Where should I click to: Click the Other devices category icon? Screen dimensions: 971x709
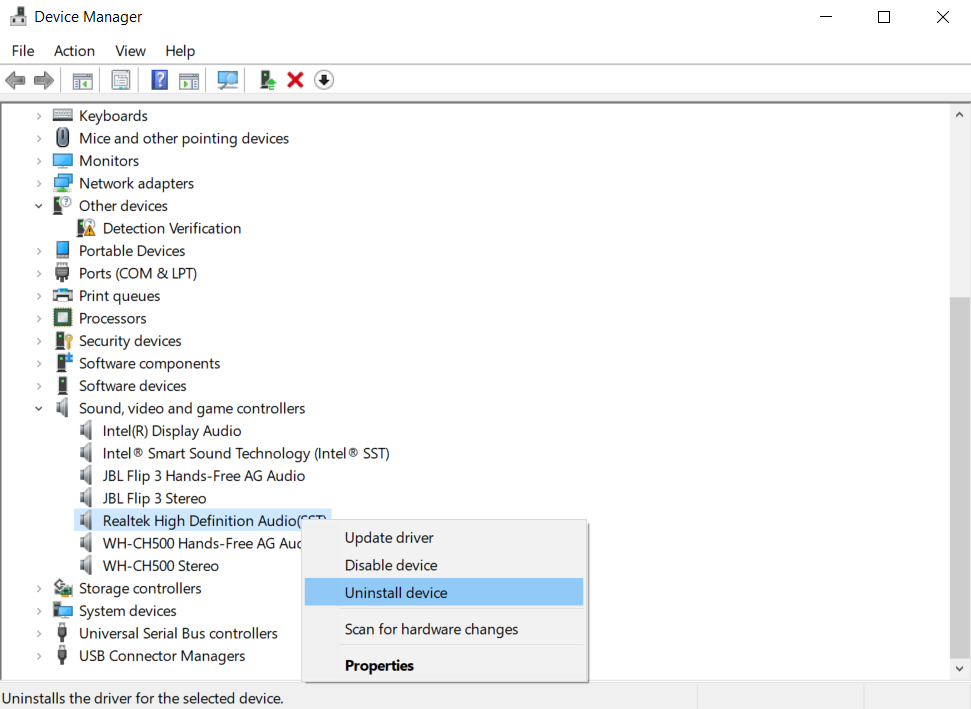(x=62, y=206)
